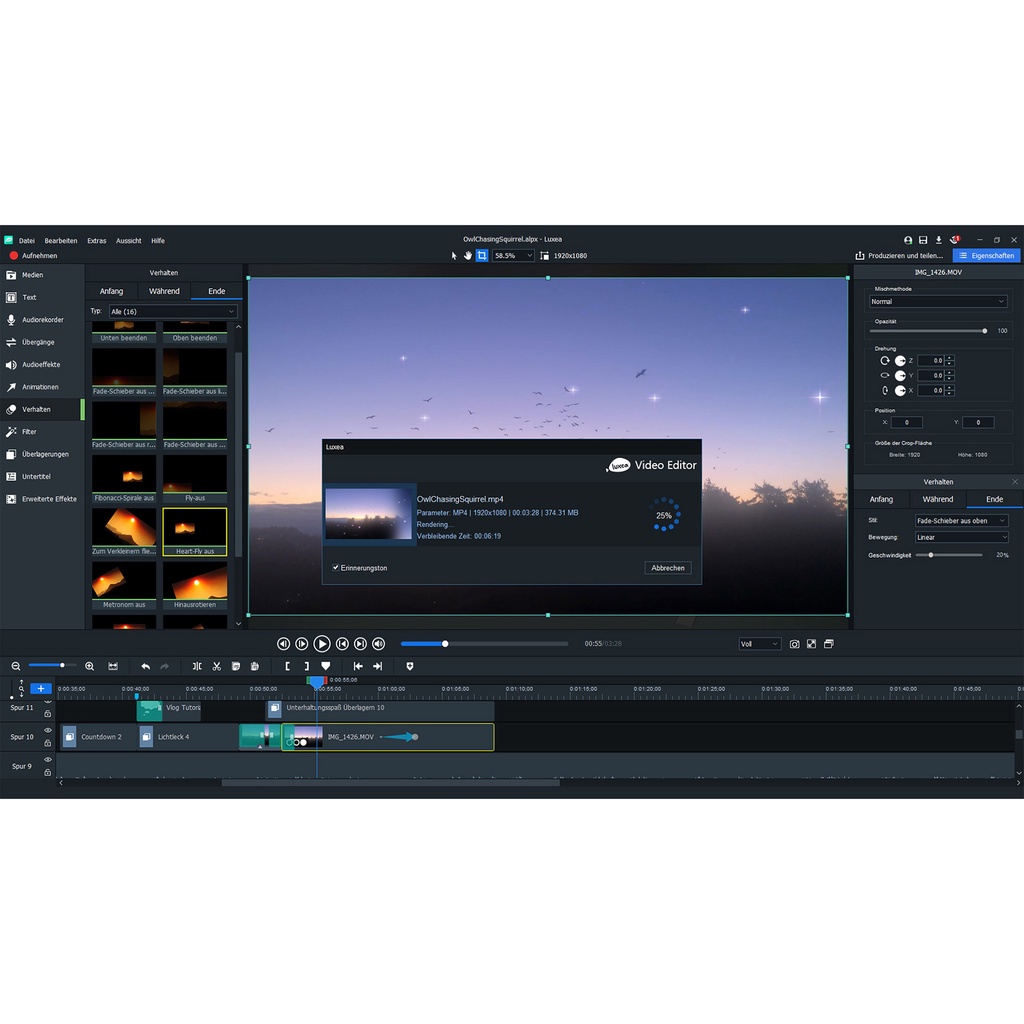
Task: Jump to the clip start
Action: [x=358, y=666]
